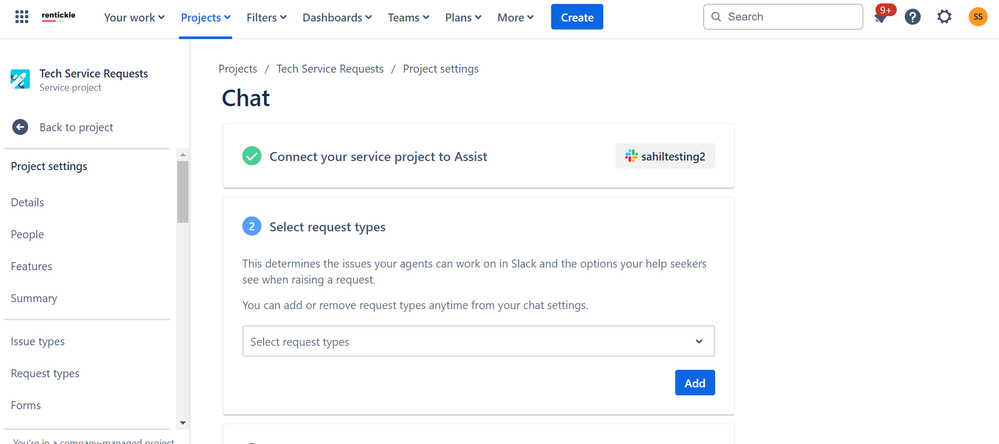Click the sahiltesting2 Slack workspace badge
999x444 pixels.
tap(665, 156)
